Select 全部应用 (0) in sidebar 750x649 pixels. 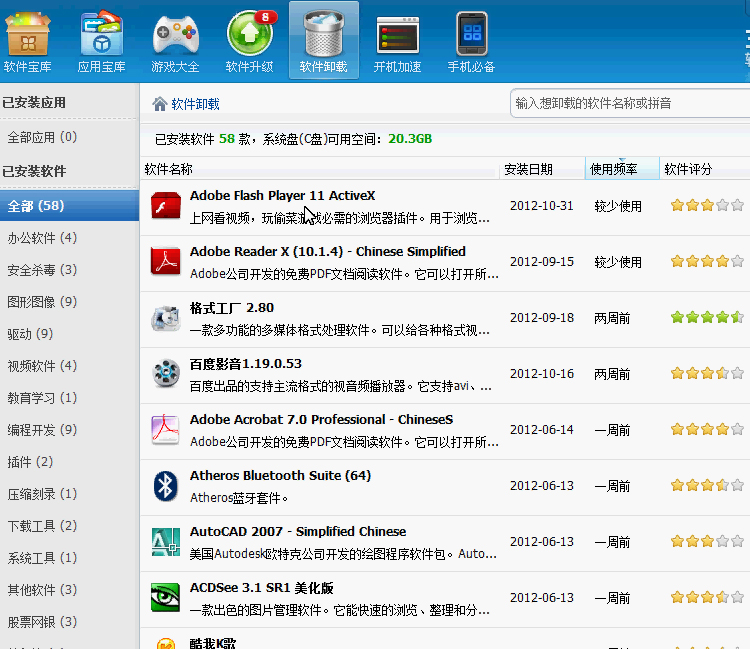pyautogui.click(x=42, y=137)
